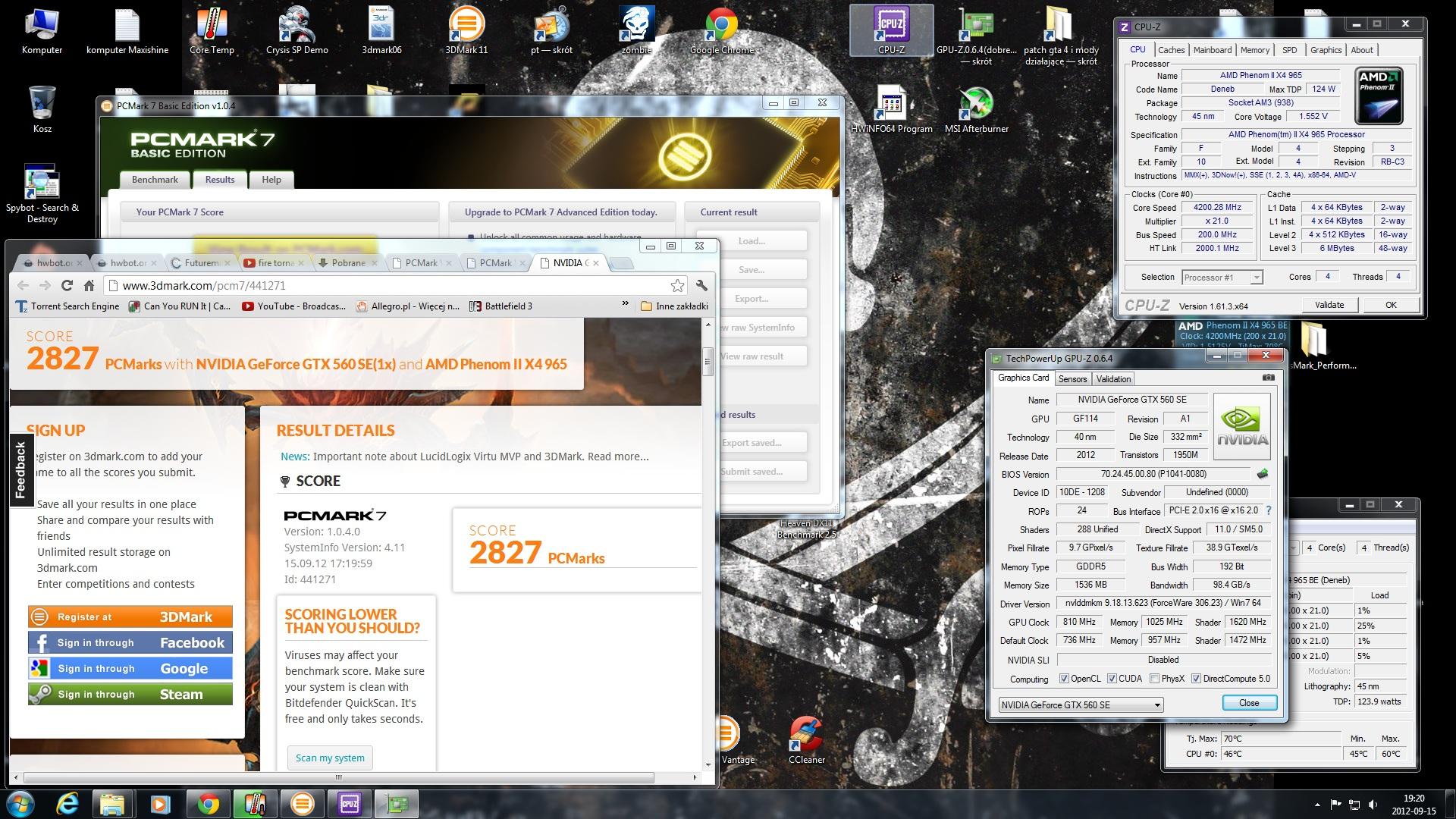Show hidden tray icons arrow
1456x819 pixels.
pyautogui.click(x=1318, y=804)
